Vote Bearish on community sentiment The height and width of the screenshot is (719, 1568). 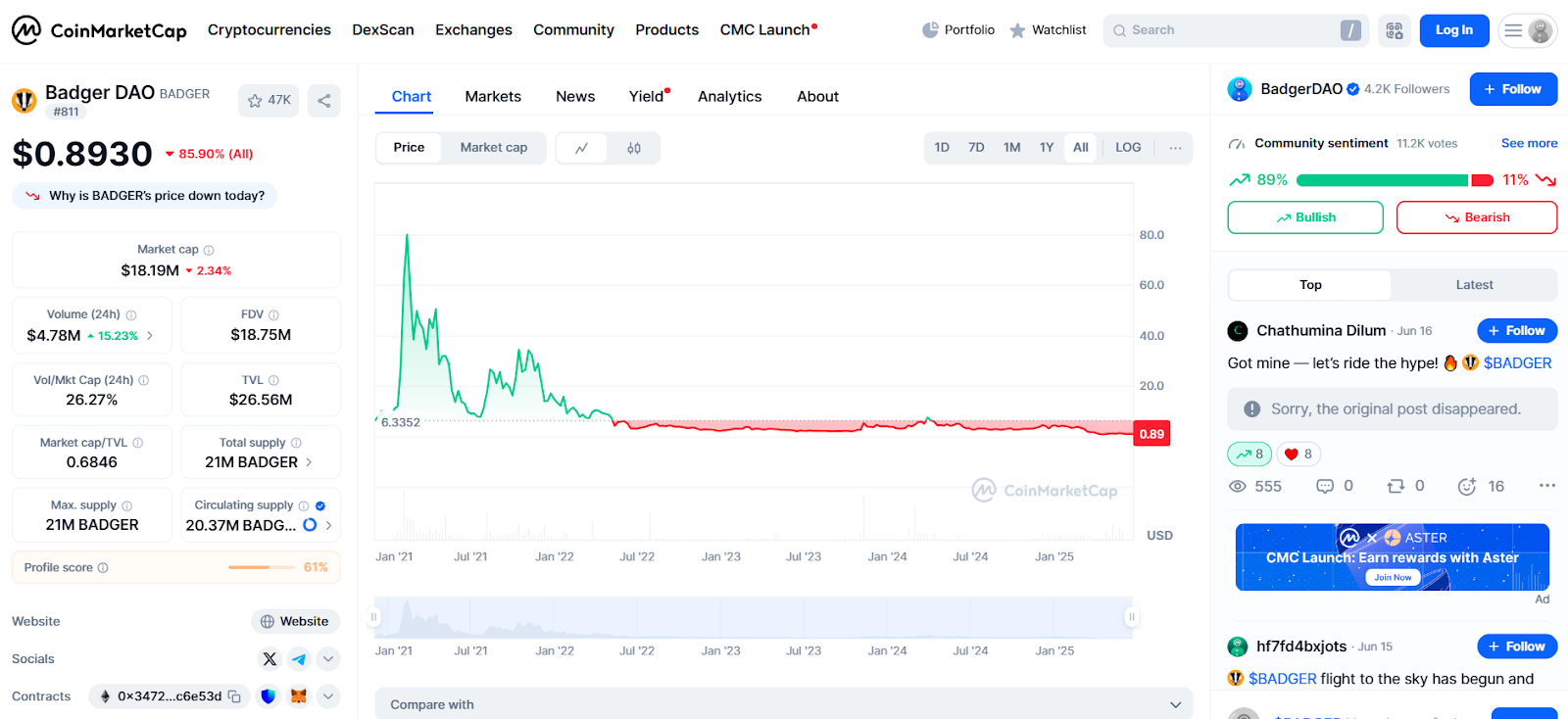point(1477,217)
